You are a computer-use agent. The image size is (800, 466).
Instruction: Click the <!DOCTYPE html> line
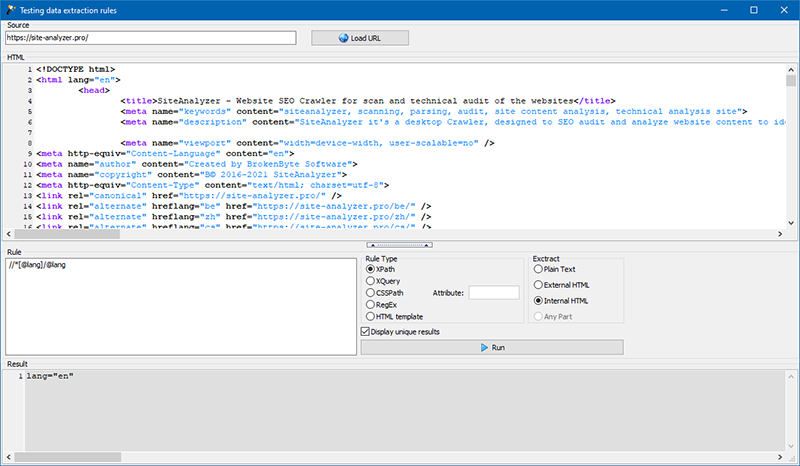point(76,69)
